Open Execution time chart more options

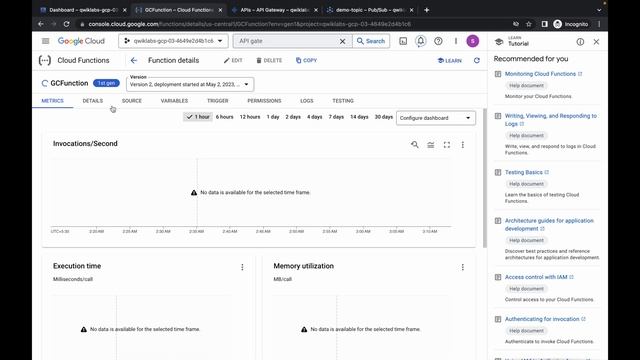click(x=242, y=267)
